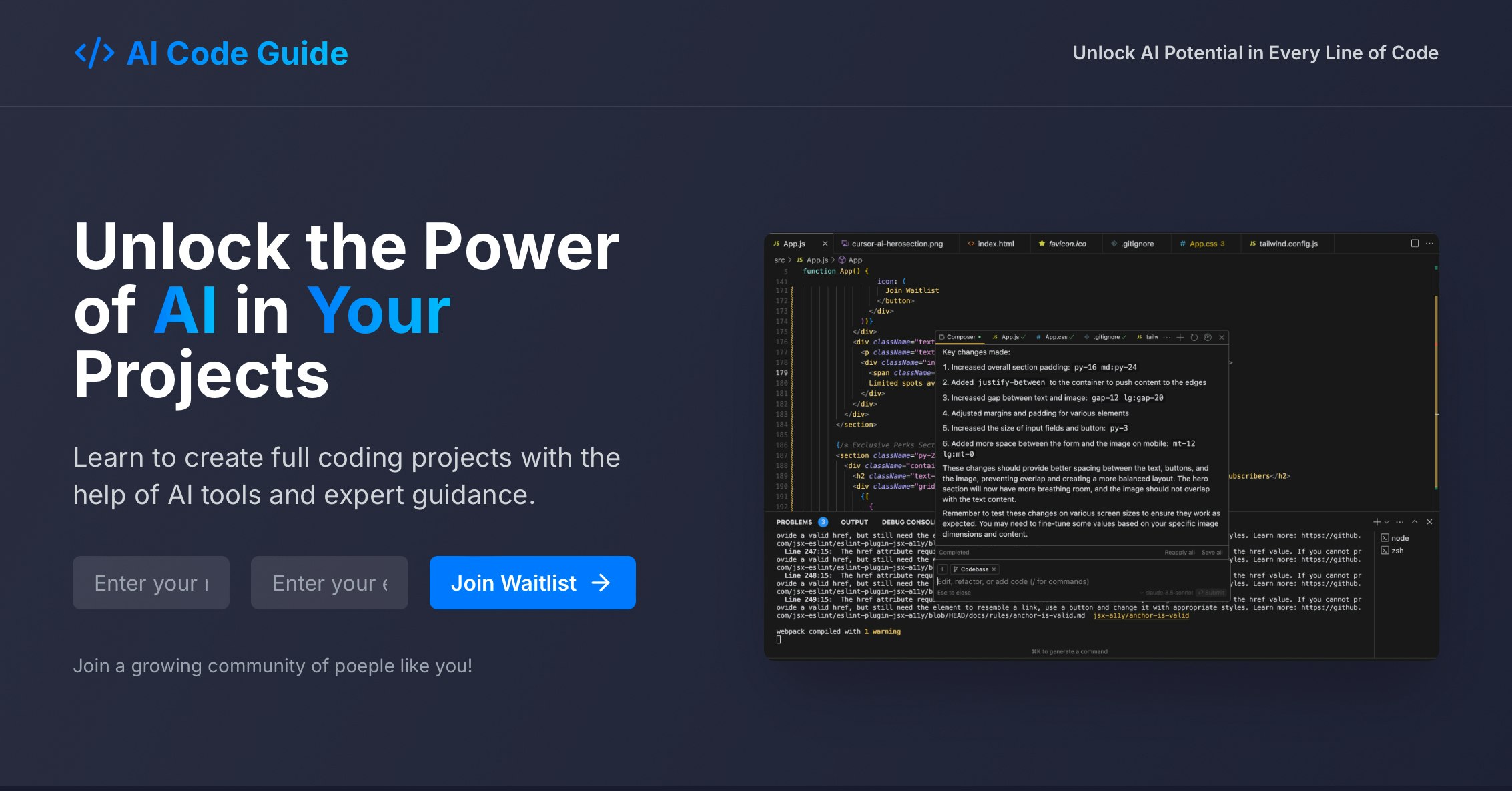Open the more actions ellipsis in the panel bar

coord(1400,522)
